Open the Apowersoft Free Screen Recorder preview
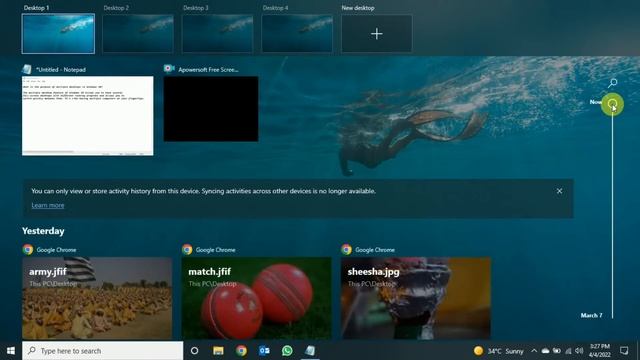The image size is (640, 360). [x=211, y=109]
